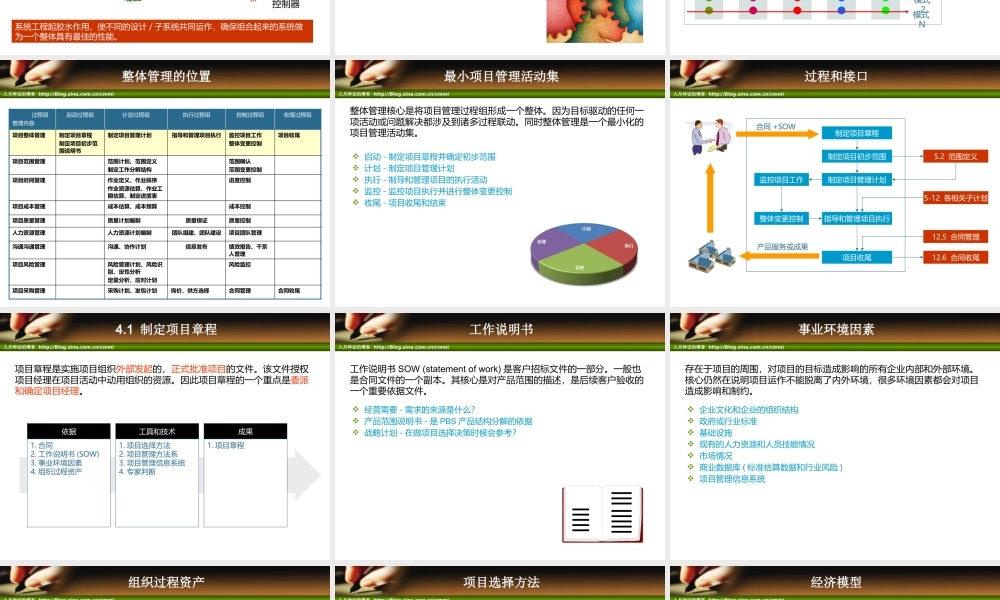Click the 经营需要 - 需求的来源是什么 link
Viewport: 1000px width, 600px height.
[419, 408]
